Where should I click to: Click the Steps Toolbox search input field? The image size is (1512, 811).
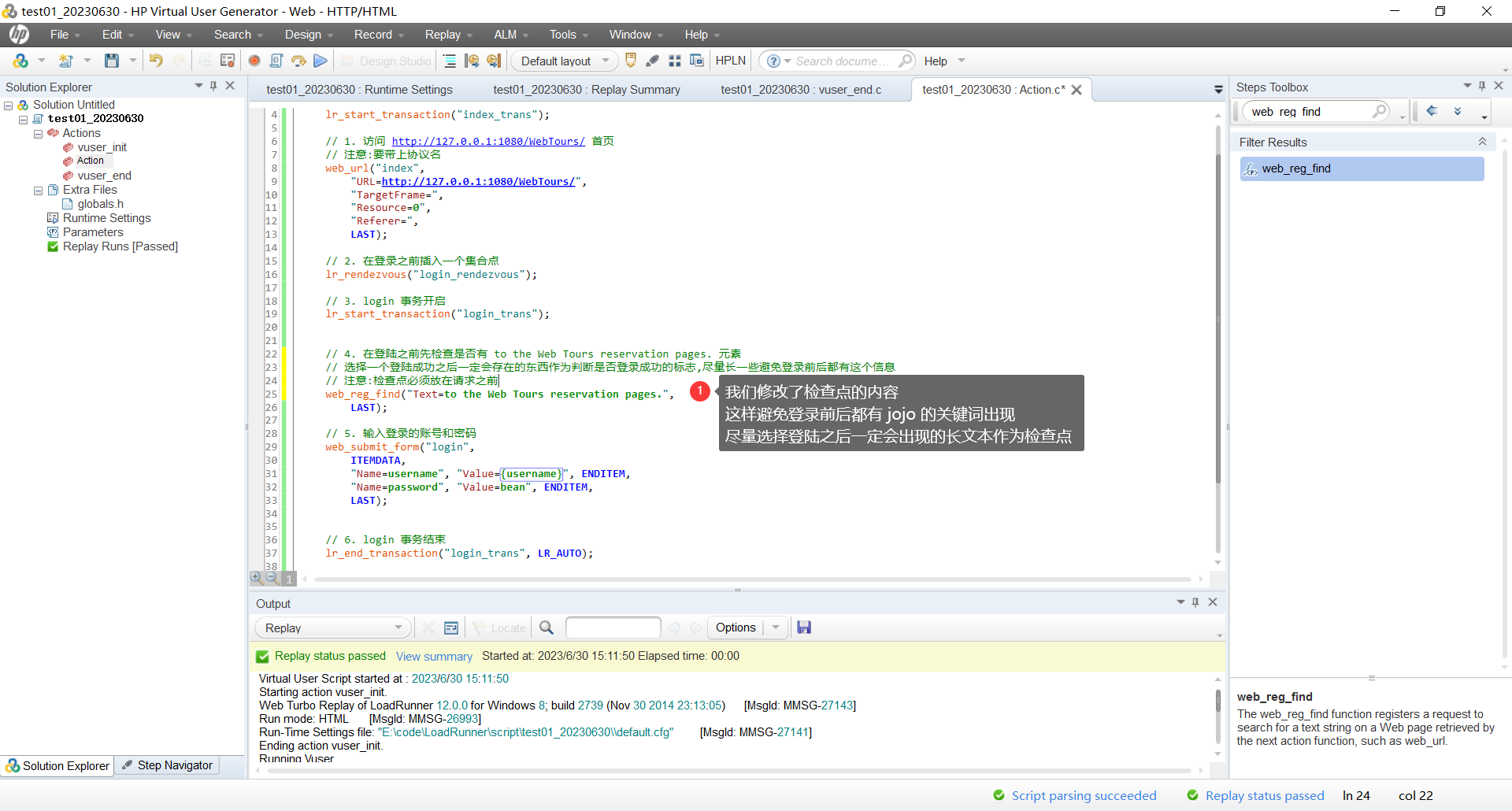click(1309, 112)
